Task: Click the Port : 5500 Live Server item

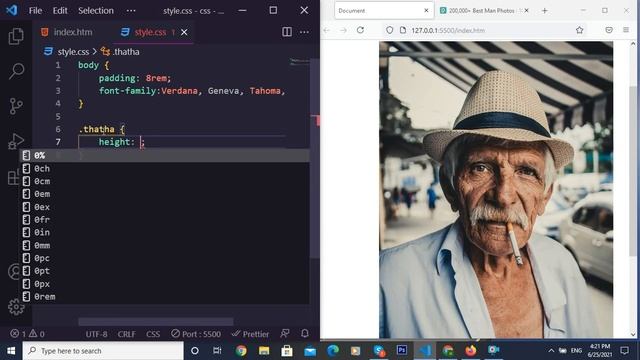Action: (x=196, y=334)
